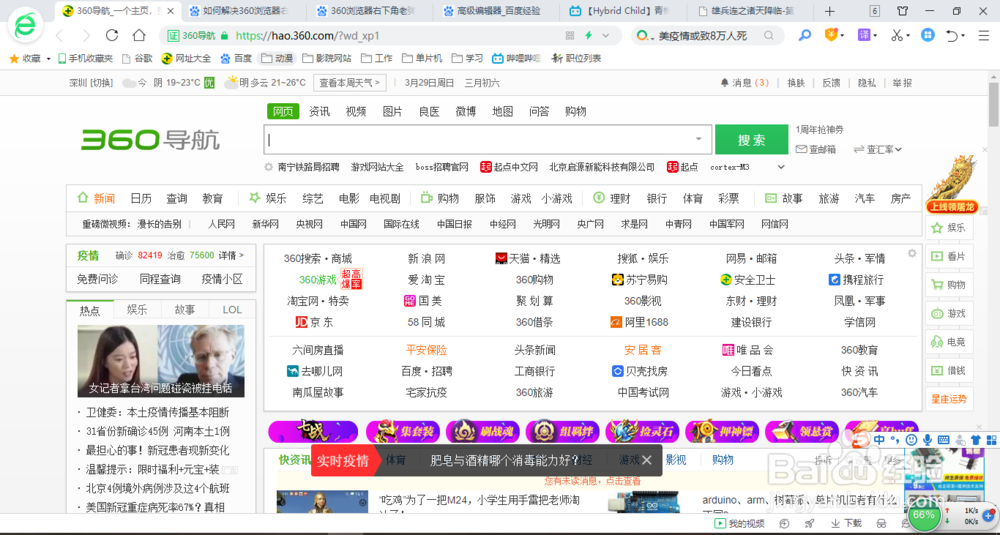Select the 娱乐 news tab
1000x535 pixels.
pos(137,310)
